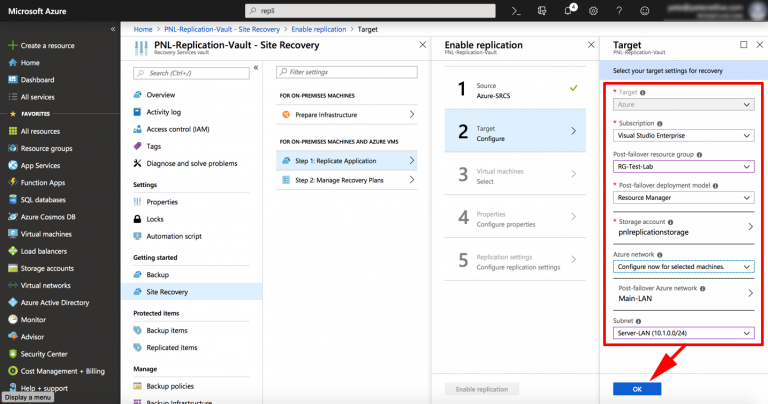This screenshot has width=768, height=404.
Task: Open the Post-failover deployment model dropdown
Action: click(x=683, y=198)
